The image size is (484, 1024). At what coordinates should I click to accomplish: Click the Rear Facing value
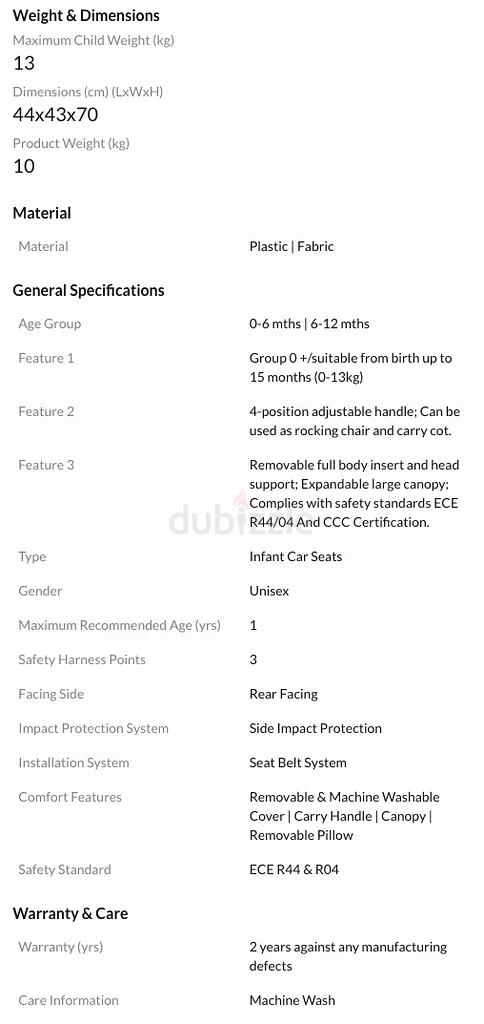click(283, 694)
